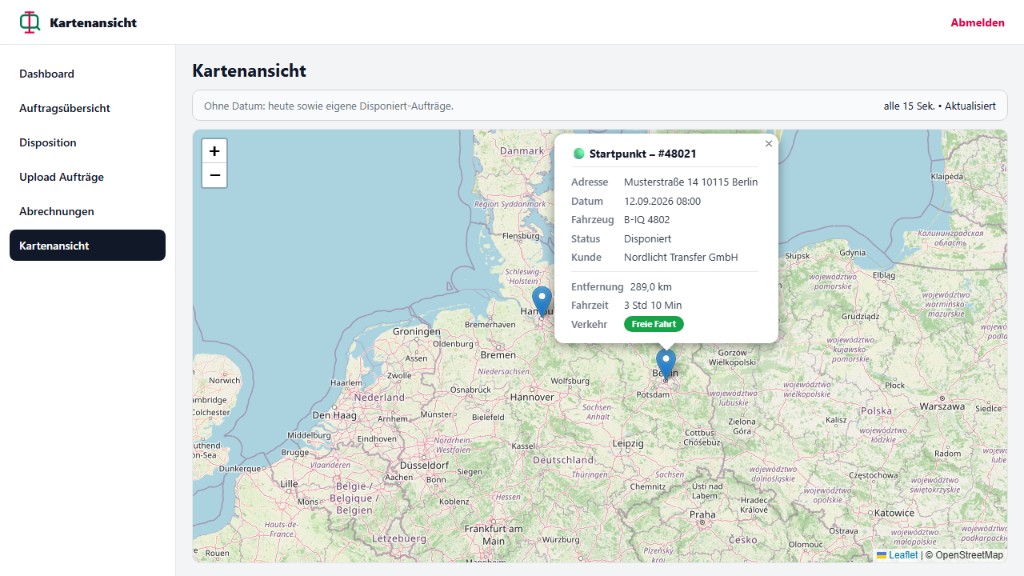Click the Berlin map marker pin
The image size is (1024, 576).
coord(665,364)
